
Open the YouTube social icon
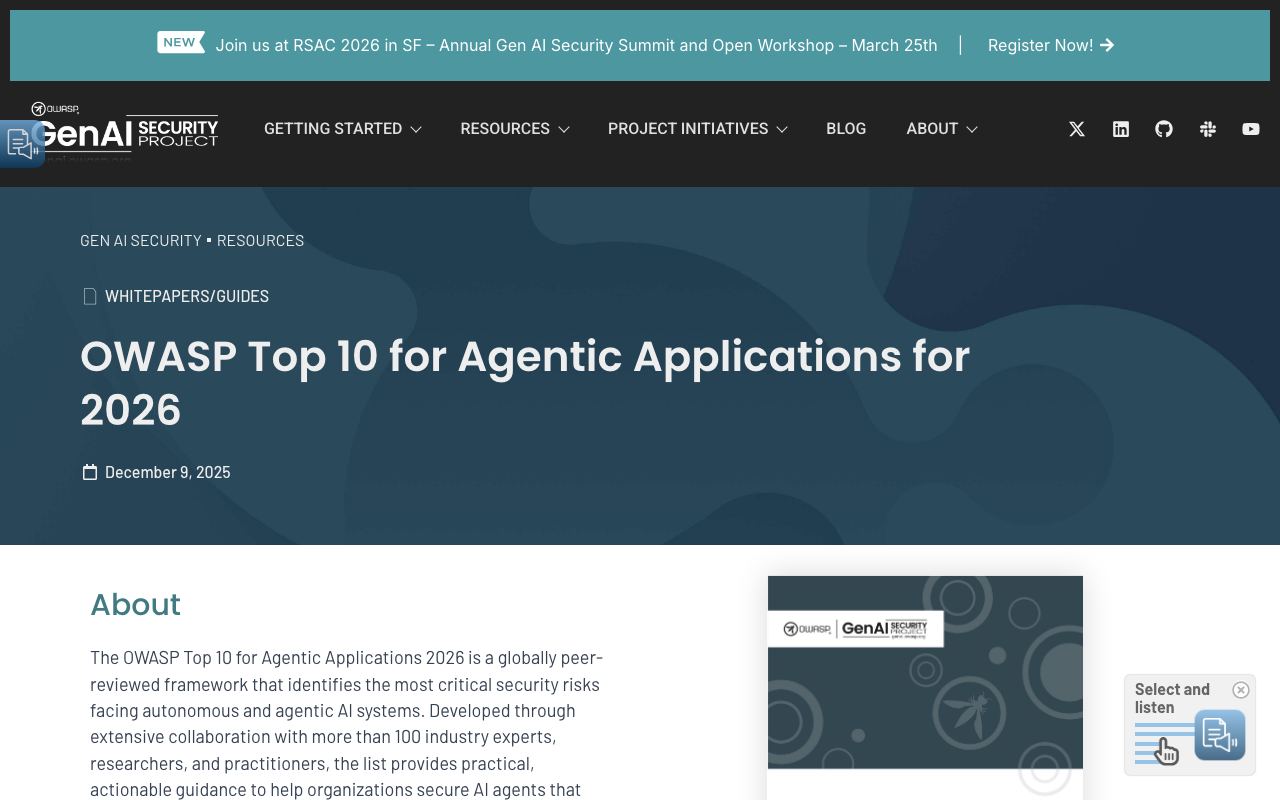coord(1251,129)
